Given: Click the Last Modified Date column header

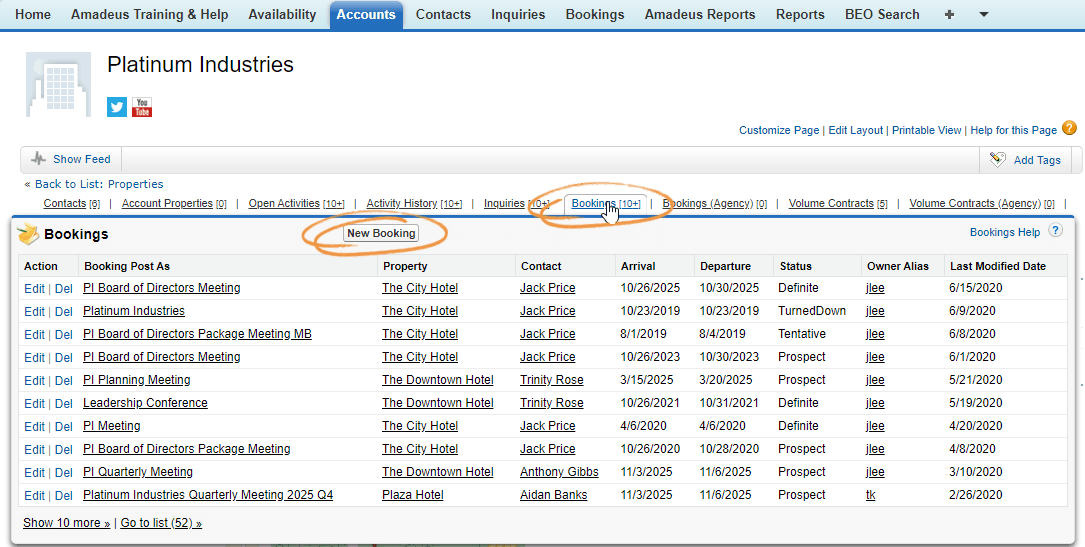Looking at the screenshot, I should point(998,266).
